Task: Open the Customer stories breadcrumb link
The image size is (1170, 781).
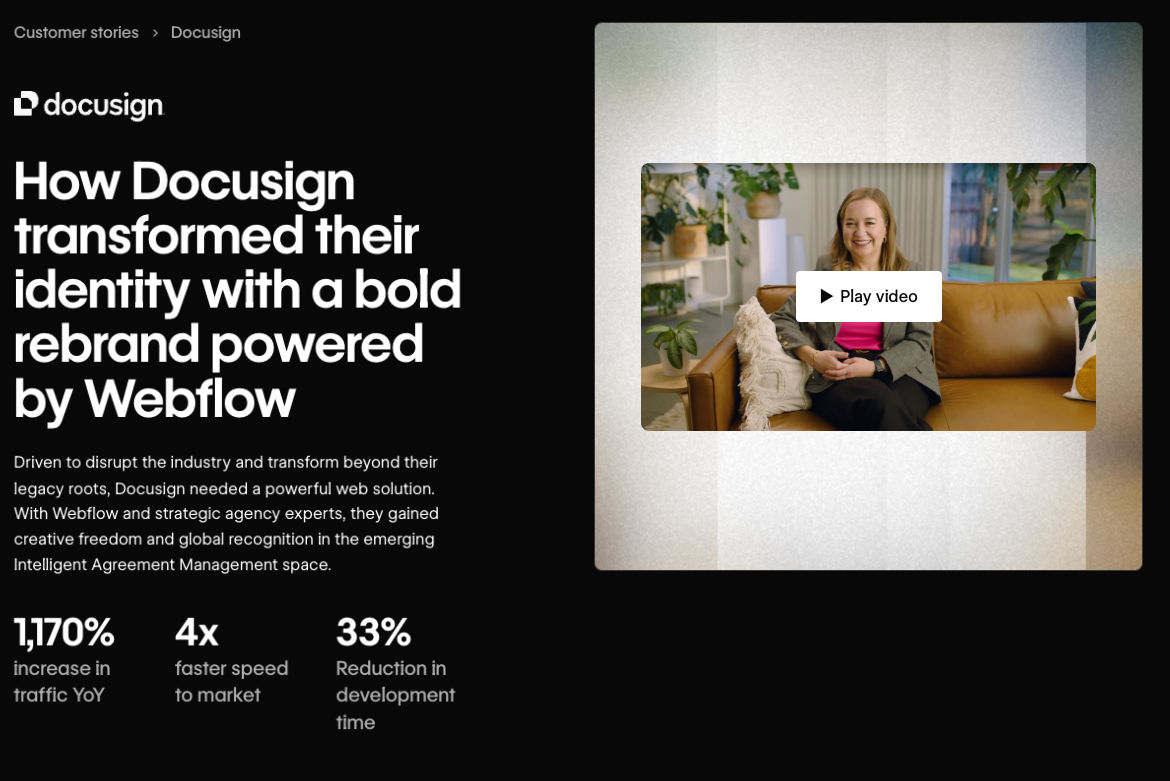Action: pyautogui.click(x=76, y=33)
